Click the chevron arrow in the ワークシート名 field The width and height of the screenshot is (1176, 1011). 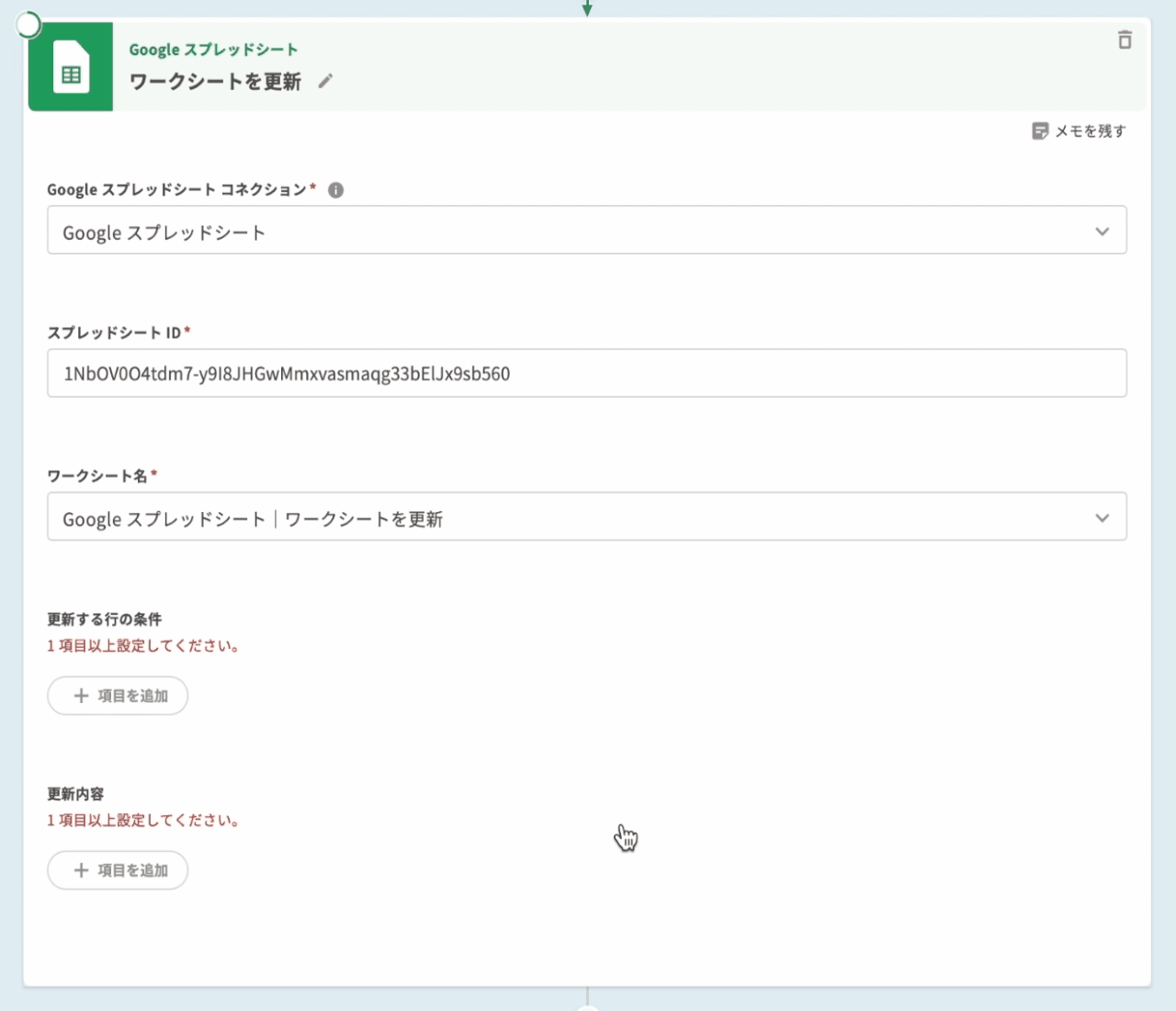[x=1102, y=518]
